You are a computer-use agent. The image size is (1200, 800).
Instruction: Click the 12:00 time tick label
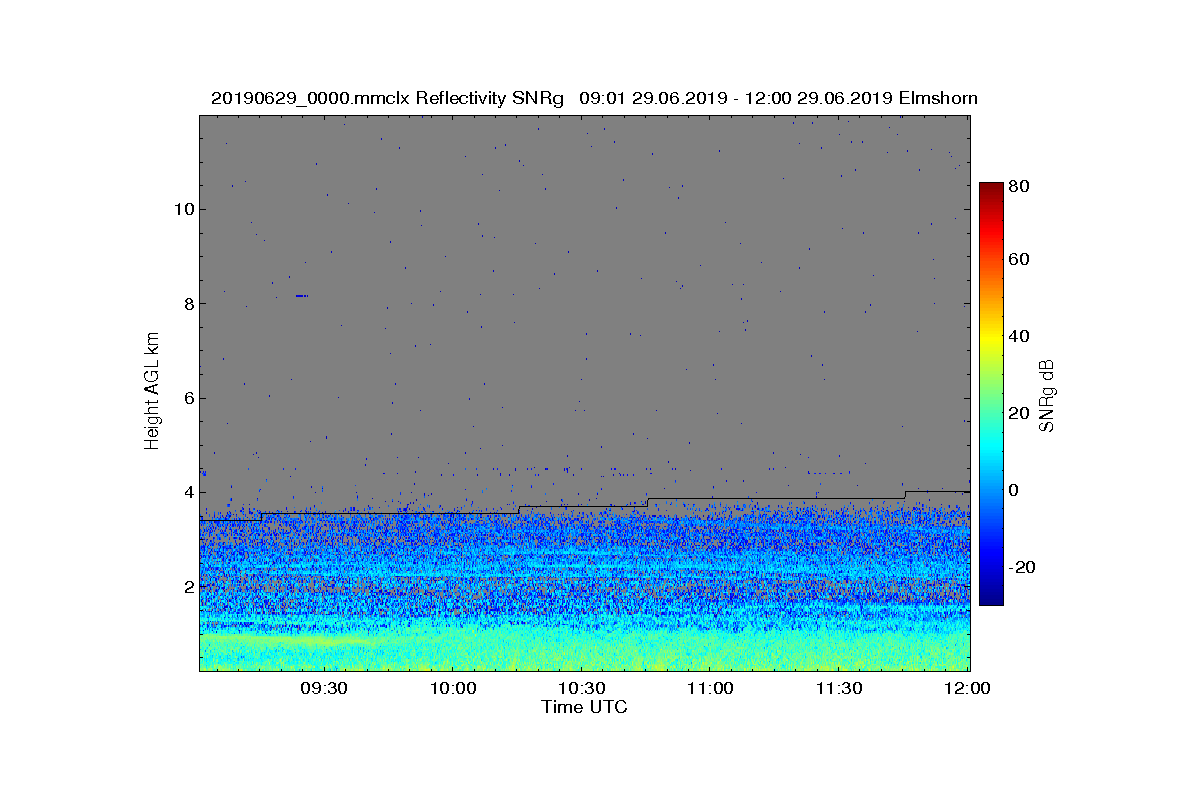tap(968, 689)
